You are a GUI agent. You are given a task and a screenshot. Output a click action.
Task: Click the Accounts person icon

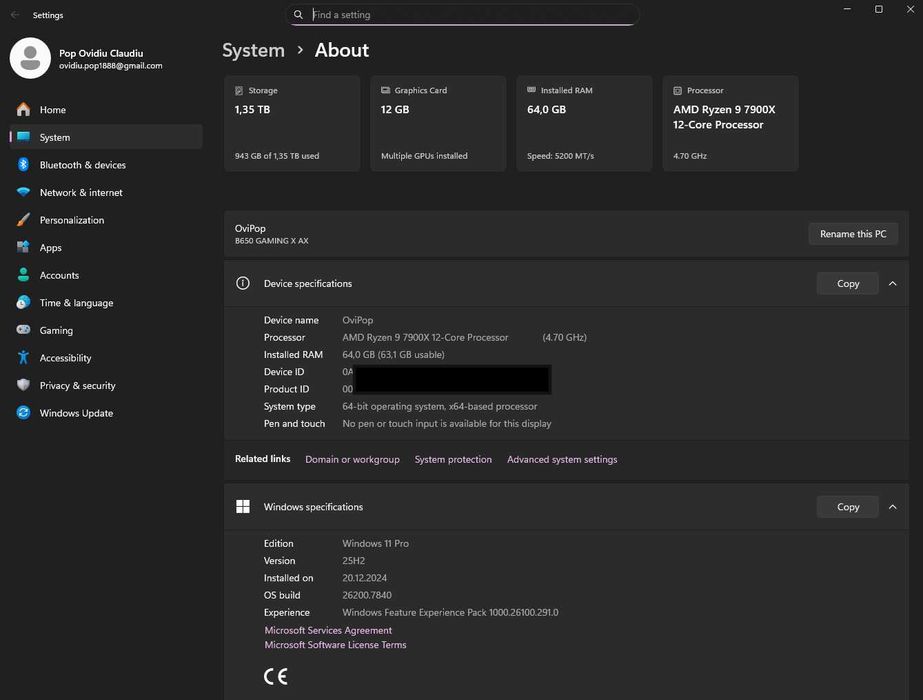[24, 275]
